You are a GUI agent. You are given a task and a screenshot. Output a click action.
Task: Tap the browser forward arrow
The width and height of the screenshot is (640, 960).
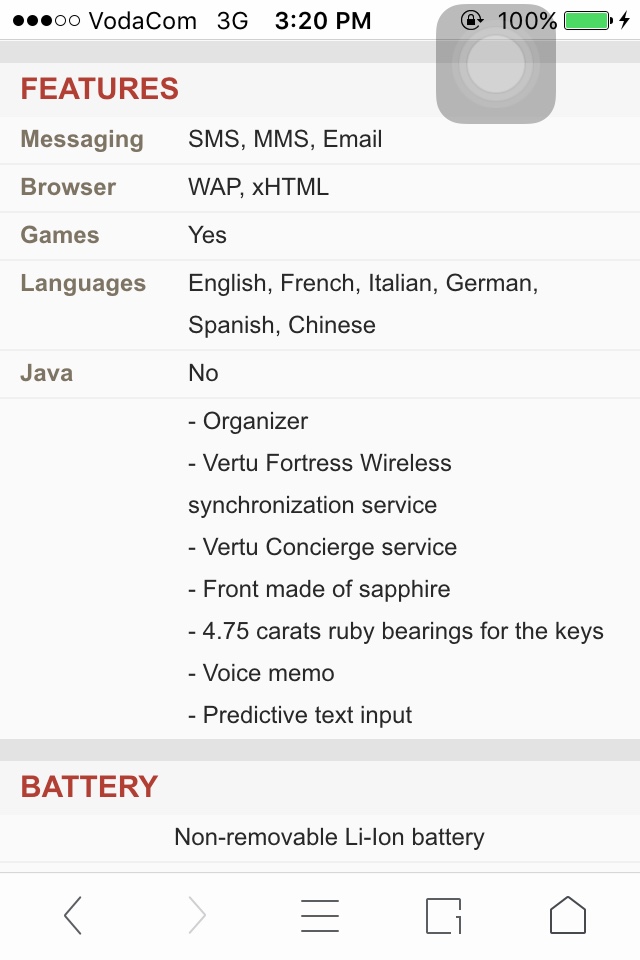[x=197, y=915]
